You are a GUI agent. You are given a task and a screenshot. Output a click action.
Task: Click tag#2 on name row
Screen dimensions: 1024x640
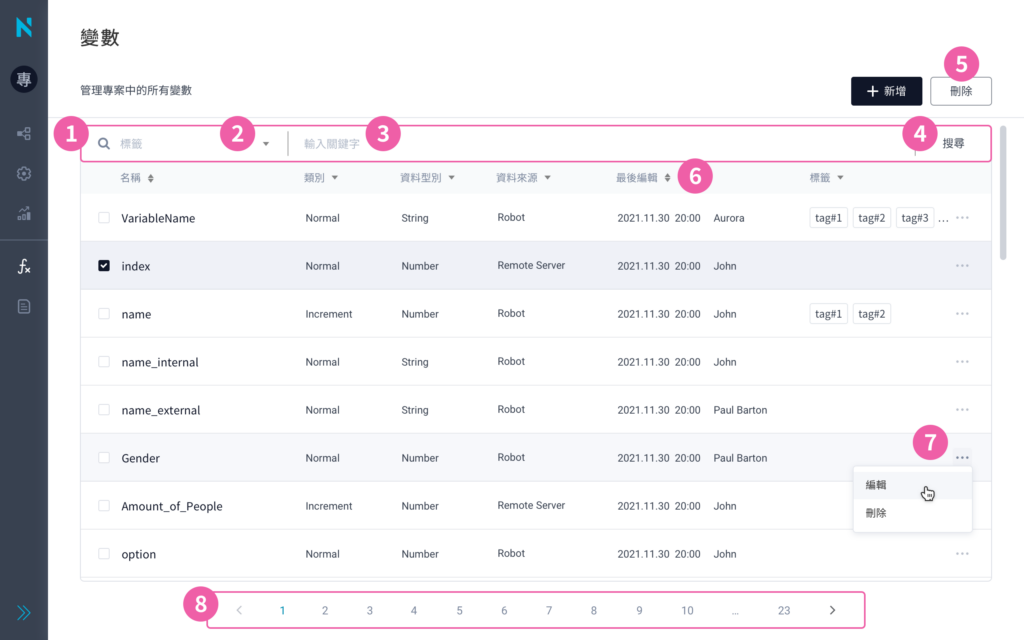click(x=871, y=313)
